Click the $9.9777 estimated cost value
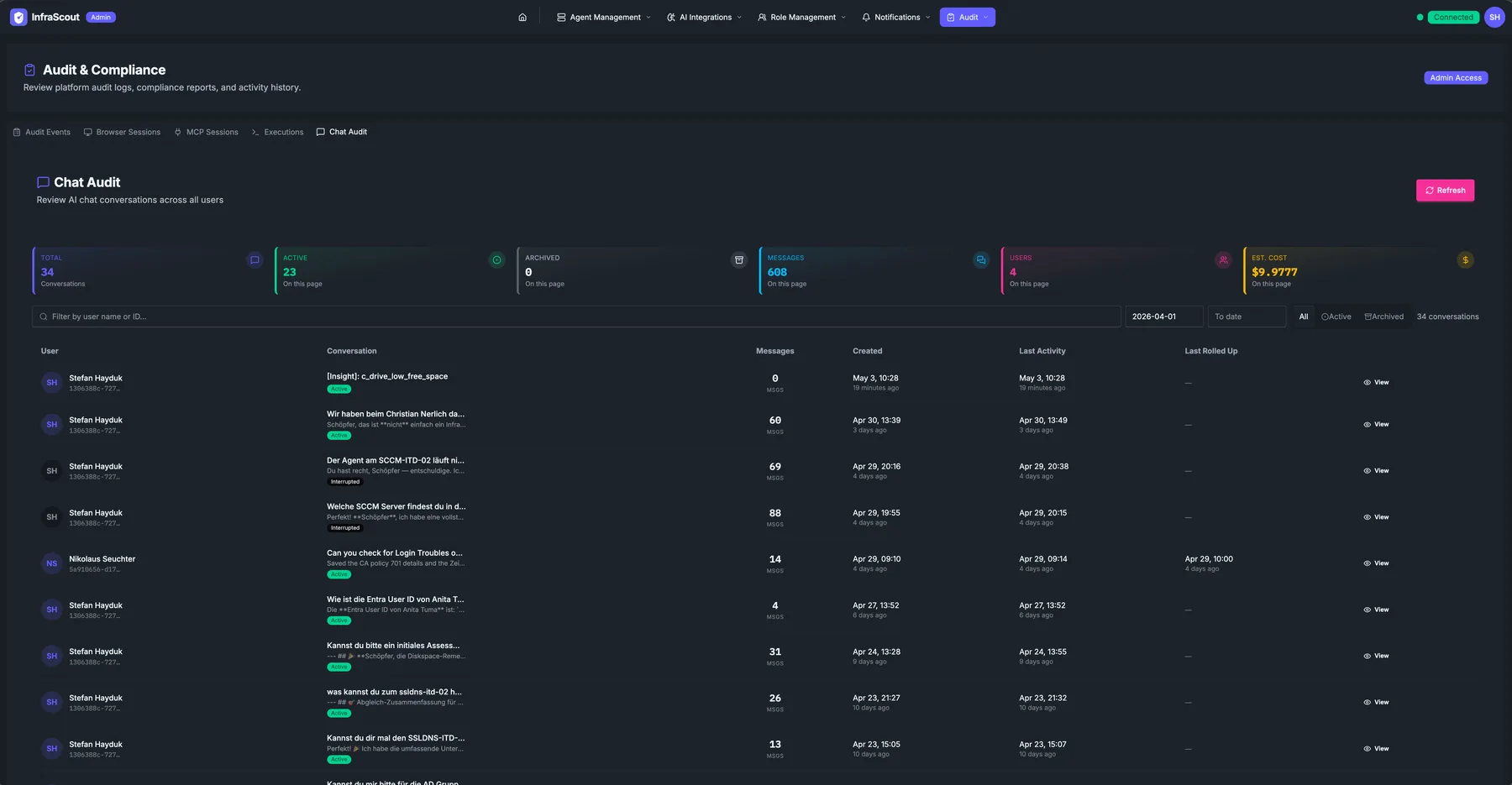Image resolution: width=1512 pixels, height=785 pixels. (1274, 272)
